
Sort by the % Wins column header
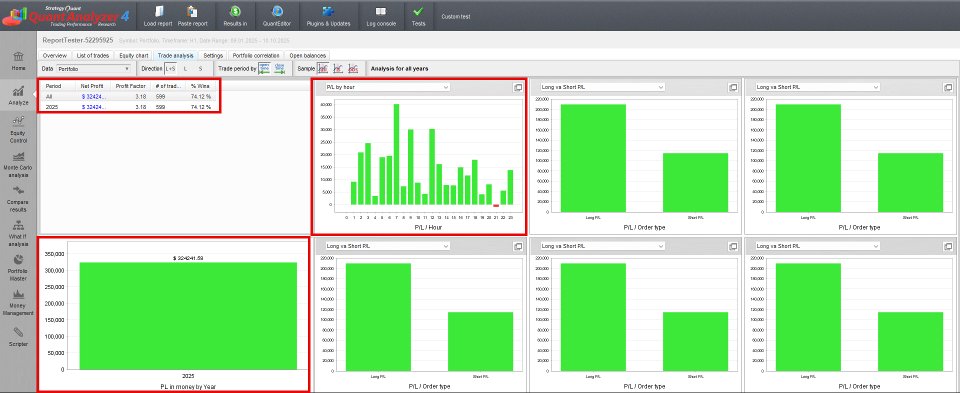pos(201,86)
